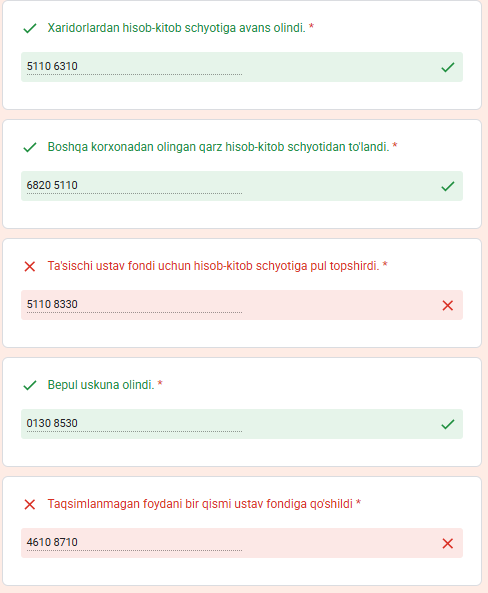Viewport: 488px width, 593px height.
Task: Select the 5110 6310 answer field
Action: 242,67
